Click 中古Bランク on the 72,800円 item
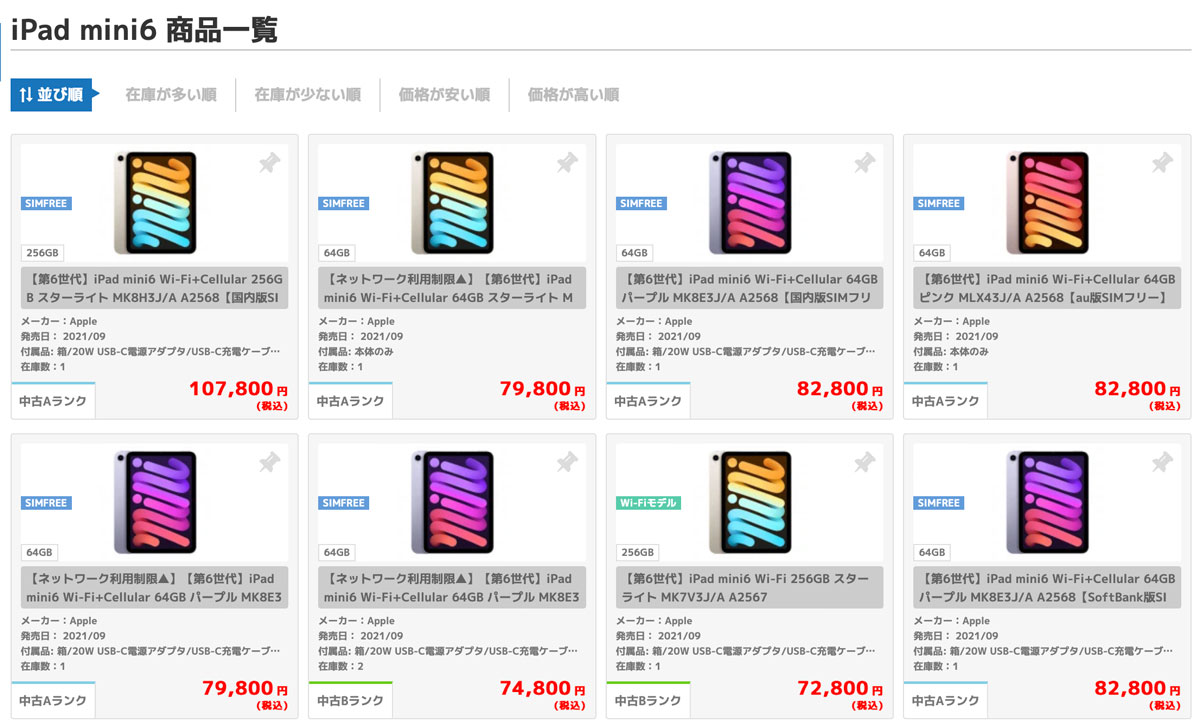Image resolution: width=1200 pixels, height=726 pixels. tap(648, 701)
